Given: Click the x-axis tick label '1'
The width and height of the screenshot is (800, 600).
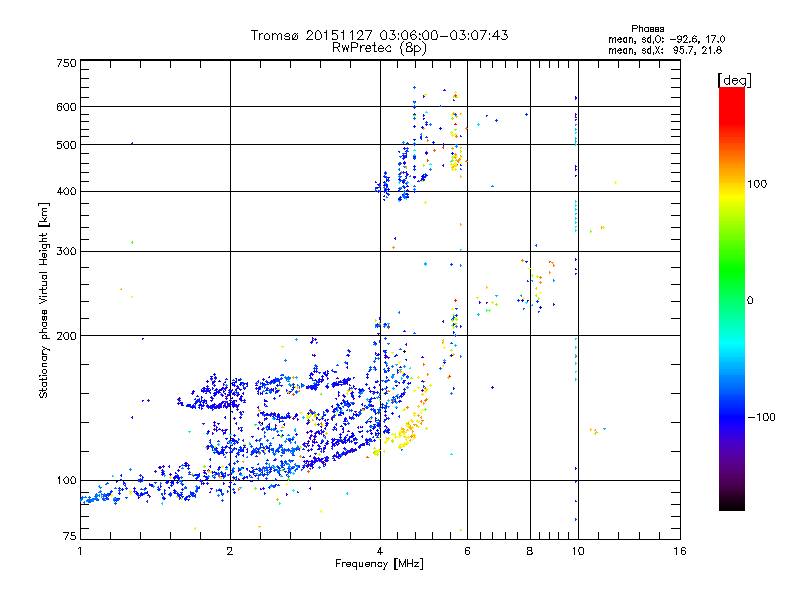Looking at the screenshot, I should 80,551.
